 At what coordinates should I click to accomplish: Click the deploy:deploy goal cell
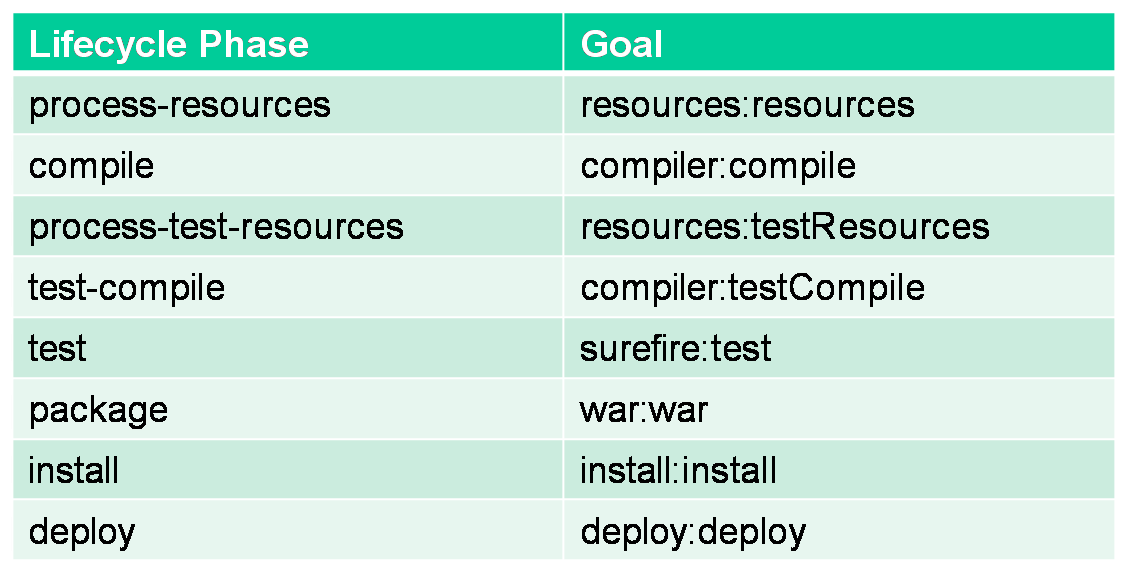[x=693, y=531]
